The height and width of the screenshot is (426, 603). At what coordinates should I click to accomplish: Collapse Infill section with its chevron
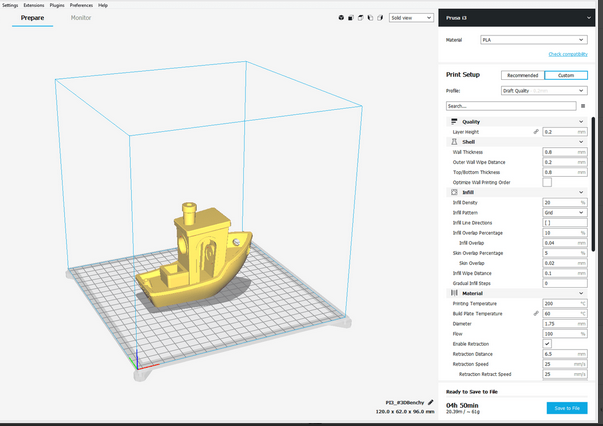581,192
